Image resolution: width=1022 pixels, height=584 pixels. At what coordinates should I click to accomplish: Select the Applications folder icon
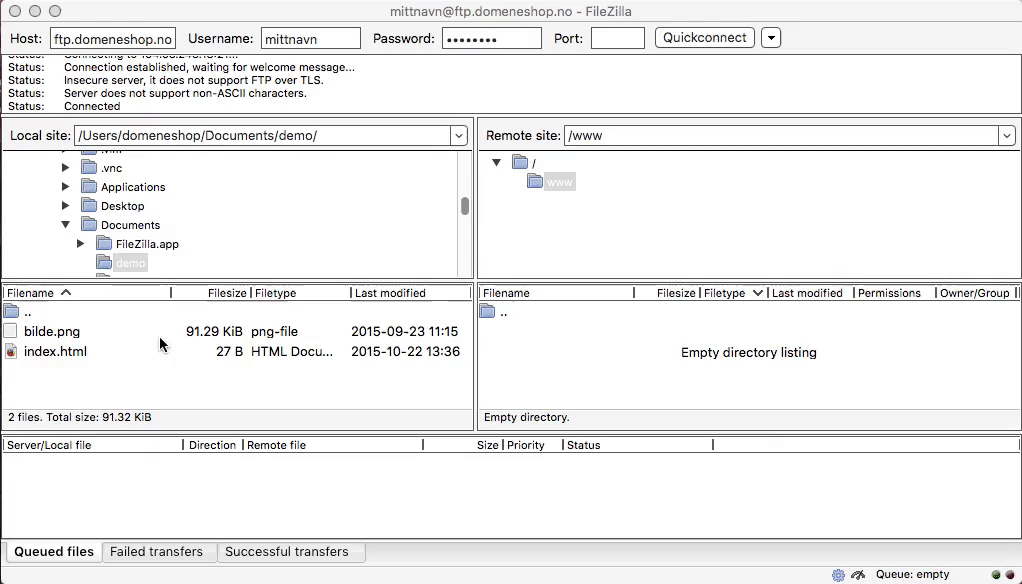point(89,186)
